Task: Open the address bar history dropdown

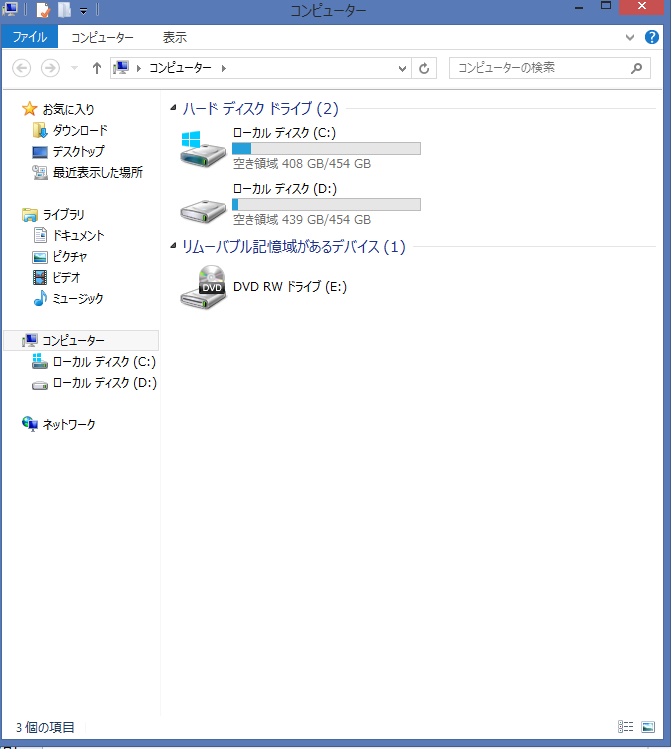Action: [402, 69]
